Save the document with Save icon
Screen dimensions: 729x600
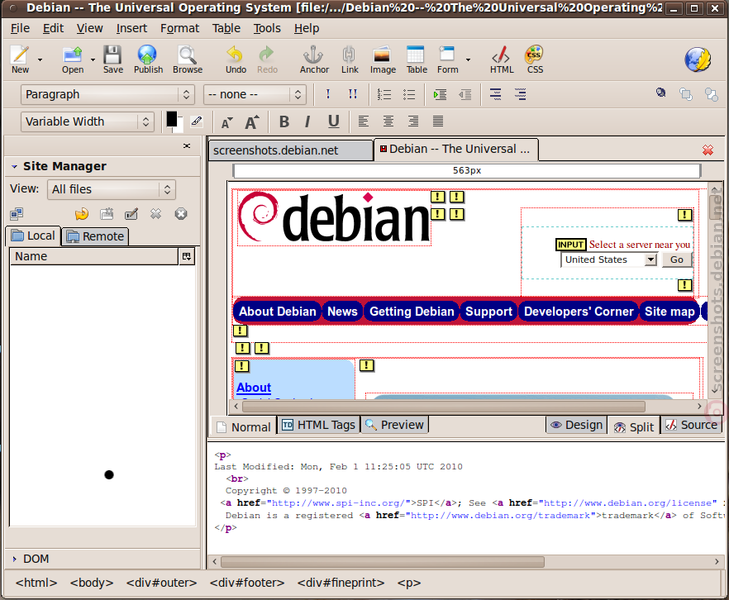click(113, 59)
